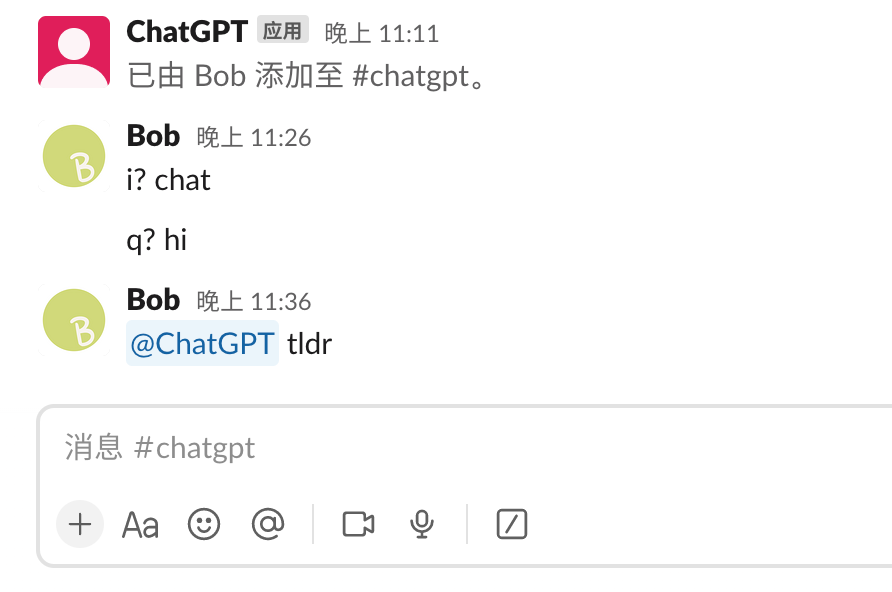Click the message reading q? hi

pyautogui.click(x=155, y=239)
